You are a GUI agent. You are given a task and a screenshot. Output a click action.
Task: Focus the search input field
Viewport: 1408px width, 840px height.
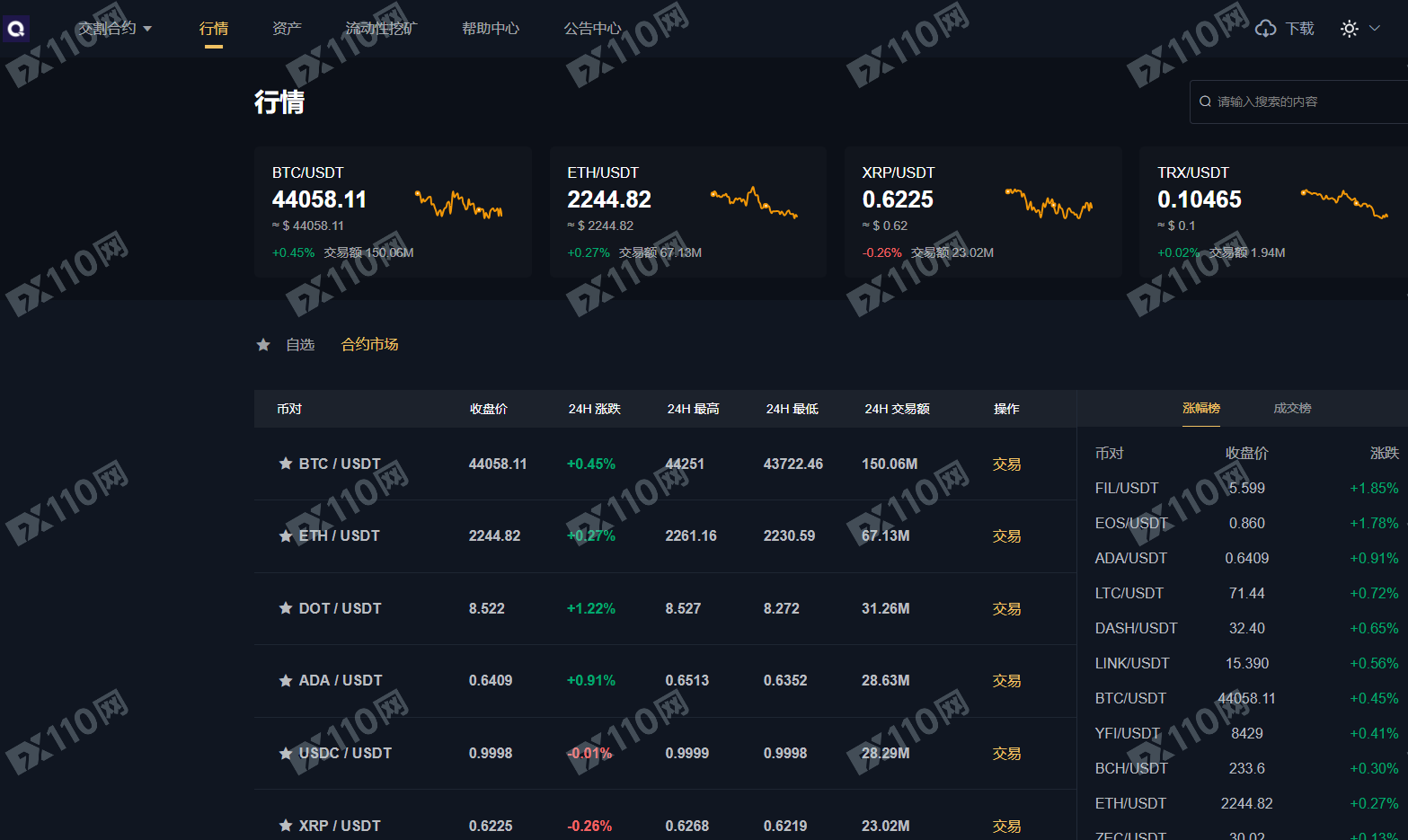pos(1303,102)
